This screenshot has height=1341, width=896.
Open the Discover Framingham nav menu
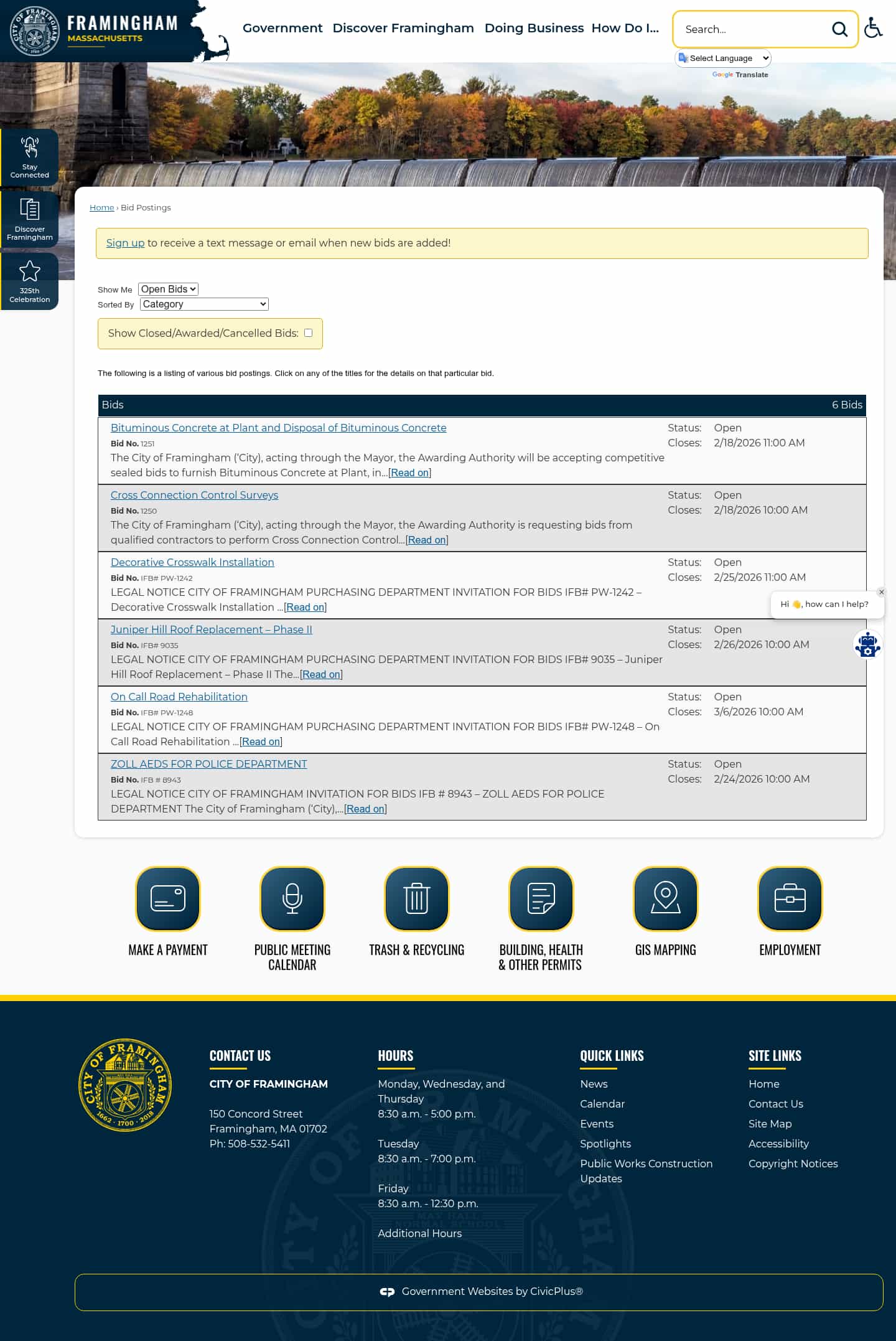click(403, 28)
